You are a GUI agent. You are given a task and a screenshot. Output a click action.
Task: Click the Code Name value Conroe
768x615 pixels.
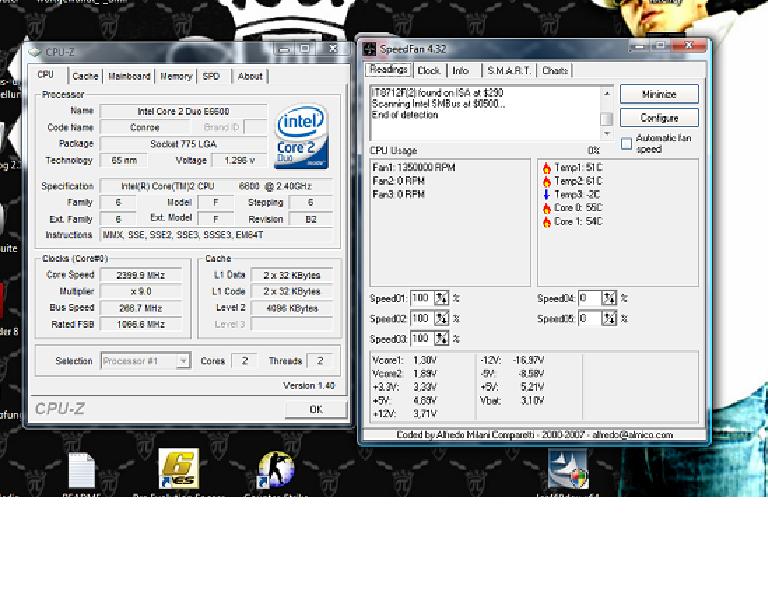tap(145, 127)
